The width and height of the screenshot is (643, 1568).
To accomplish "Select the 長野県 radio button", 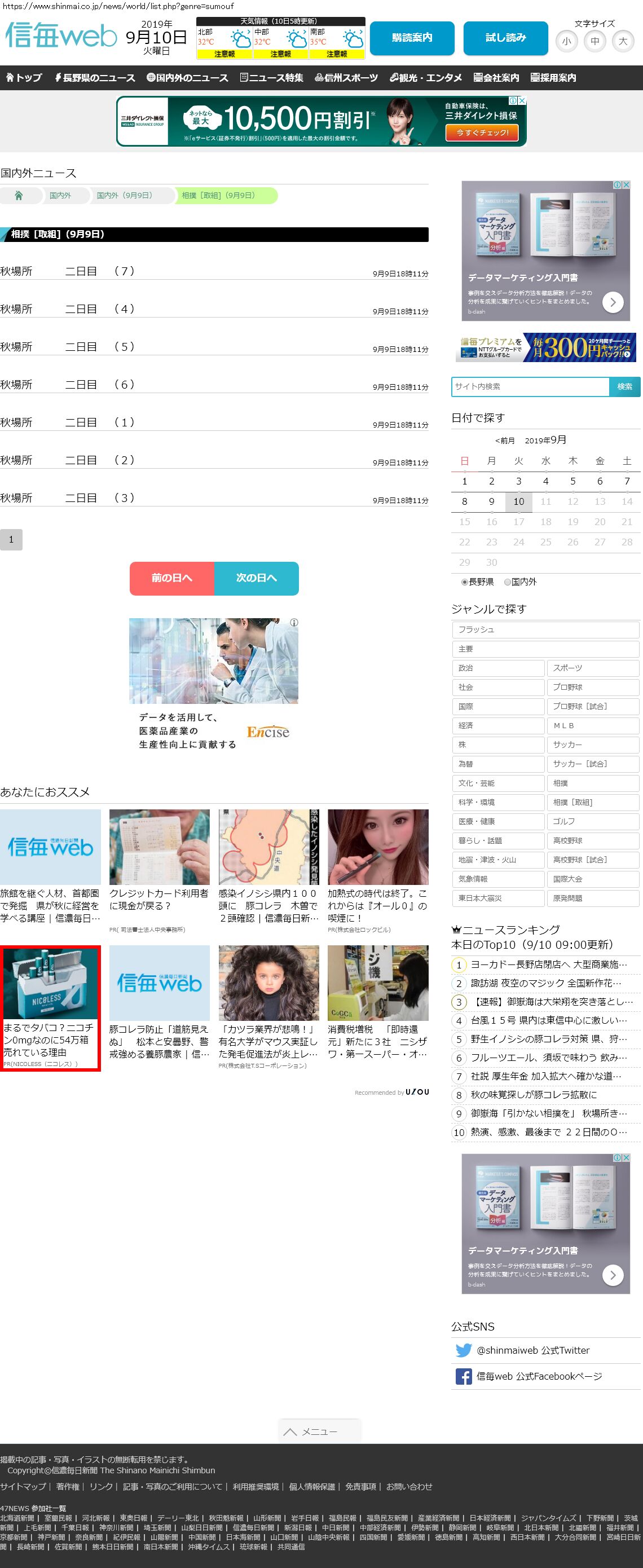I will pyautogui.click(x=465, y=582).
